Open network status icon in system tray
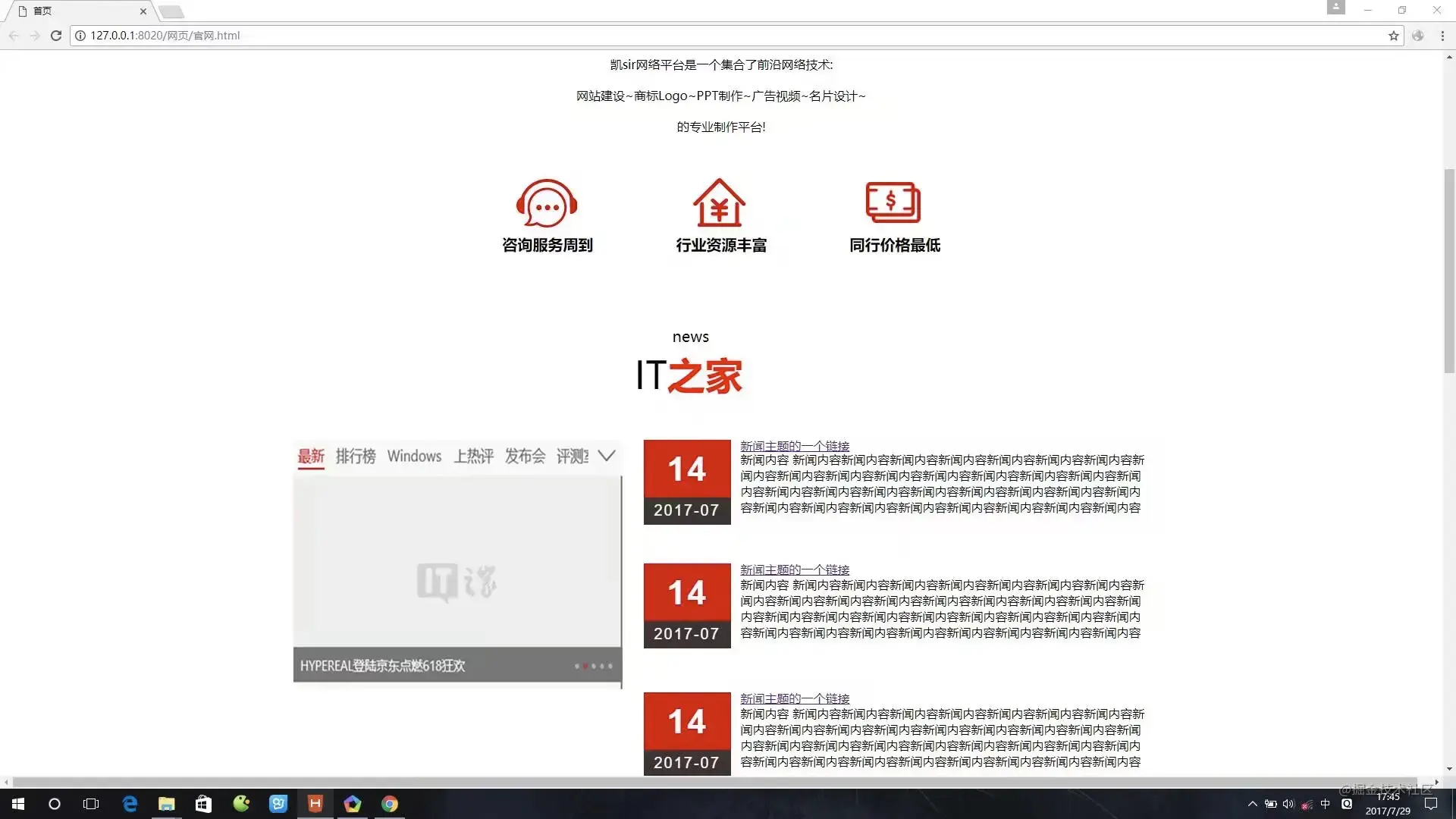 click(1307, 805)
